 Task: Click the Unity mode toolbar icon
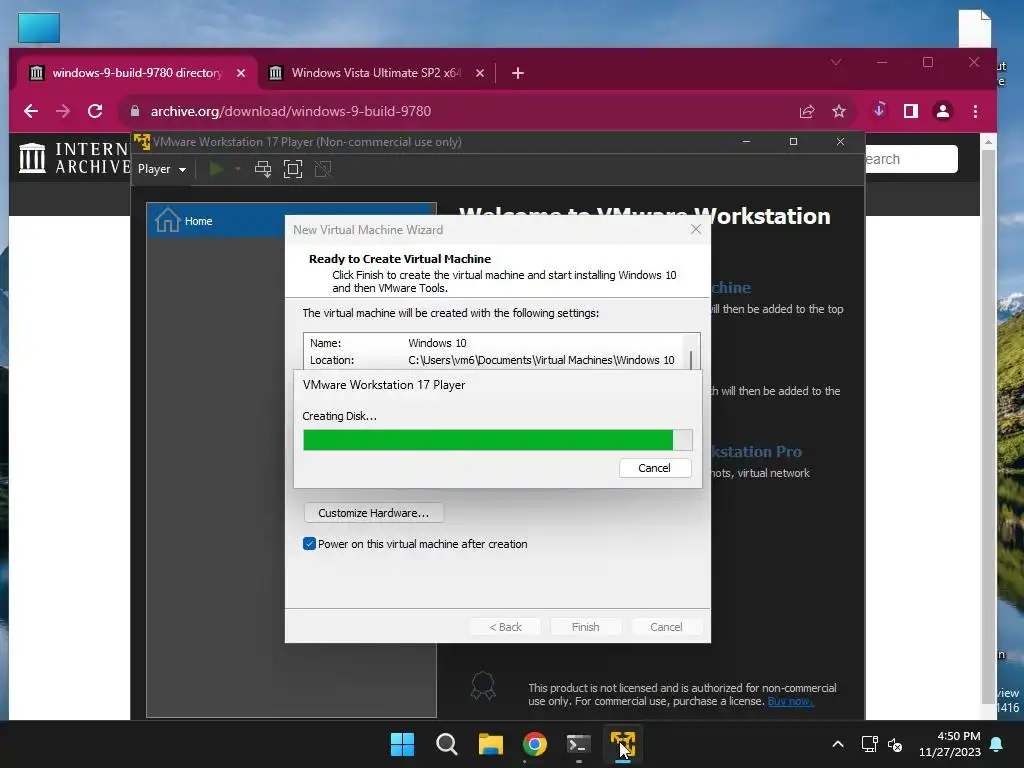323,169
